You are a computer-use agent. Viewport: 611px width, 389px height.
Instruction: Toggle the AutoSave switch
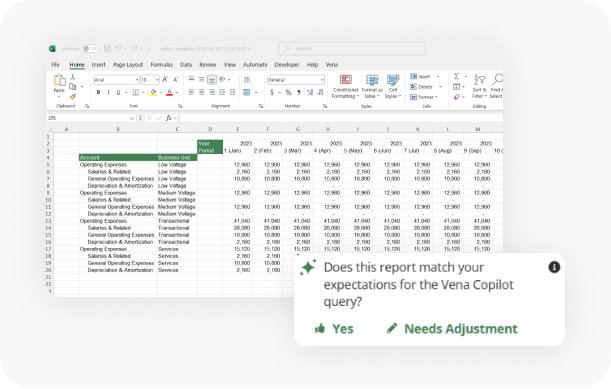click(90, 48)
